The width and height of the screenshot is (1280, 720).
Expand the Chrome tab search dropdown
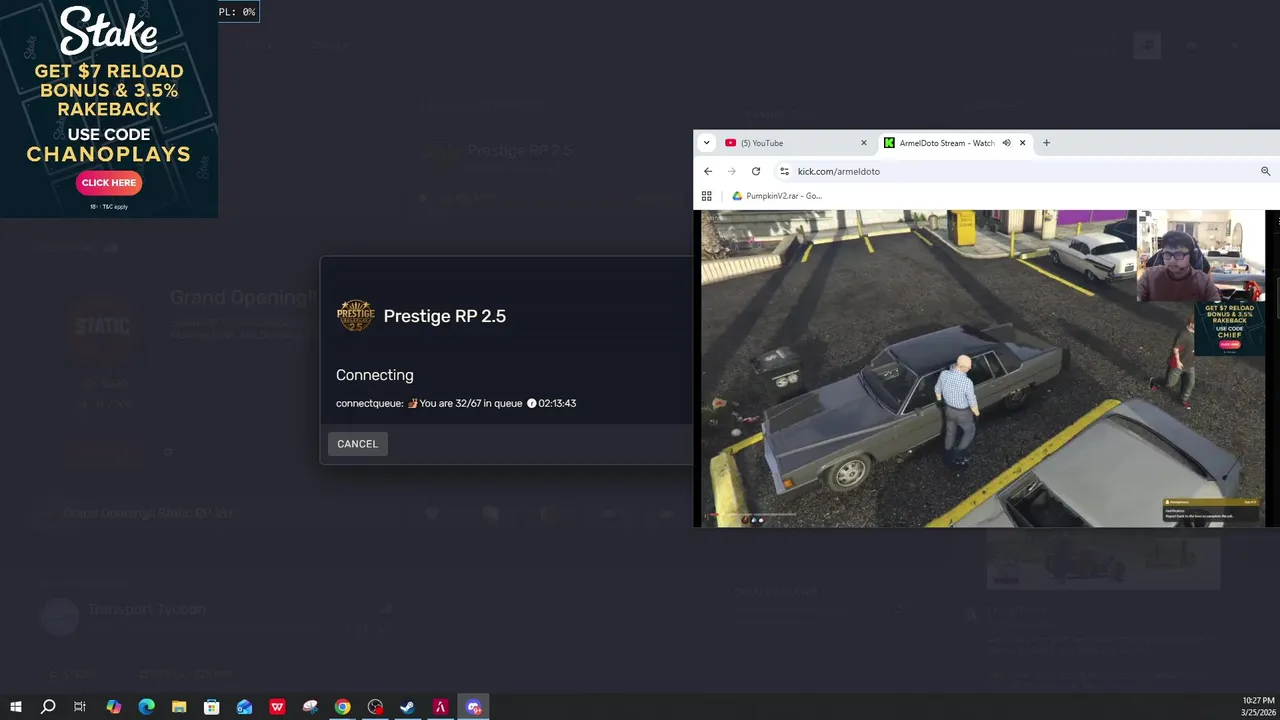pos(706,143)
